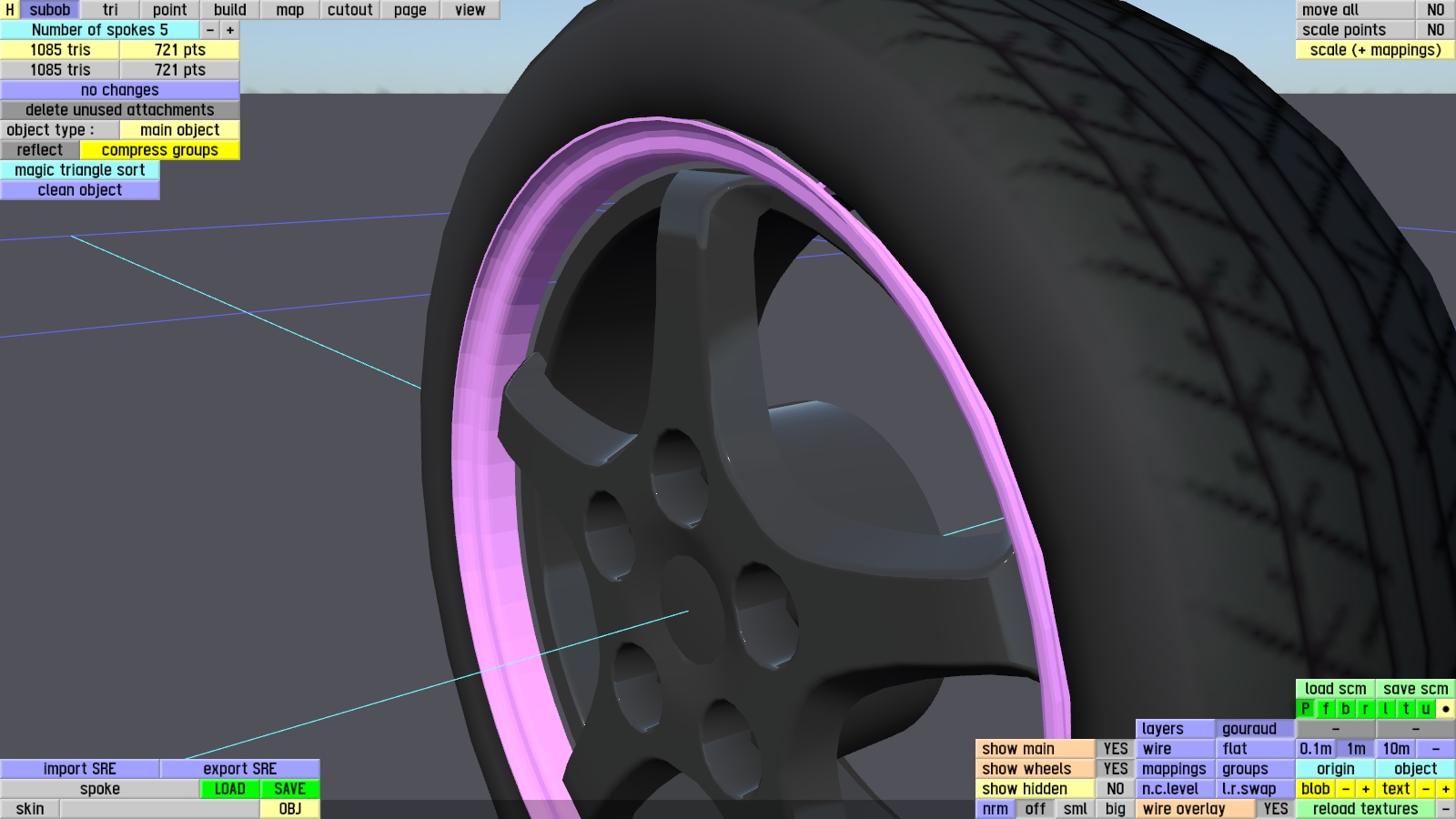Click the yellow dot button
Image resolution: width=1456 pixels, height=819 pixels.
[1446, 709]
